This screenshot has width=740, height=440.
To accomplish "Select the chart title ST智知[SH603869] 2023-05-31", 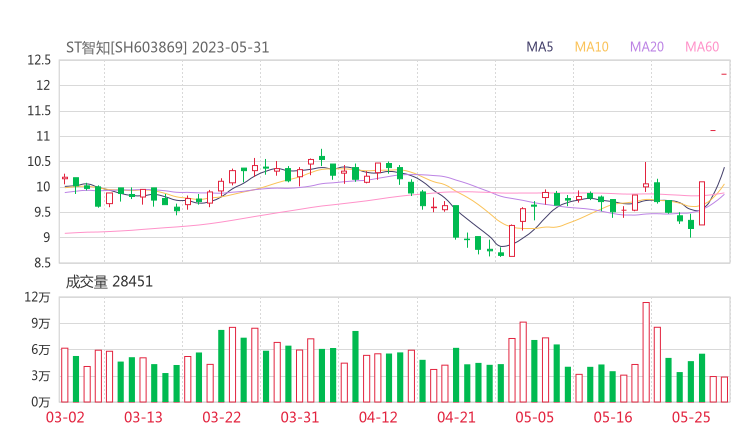I will [168, 48].
